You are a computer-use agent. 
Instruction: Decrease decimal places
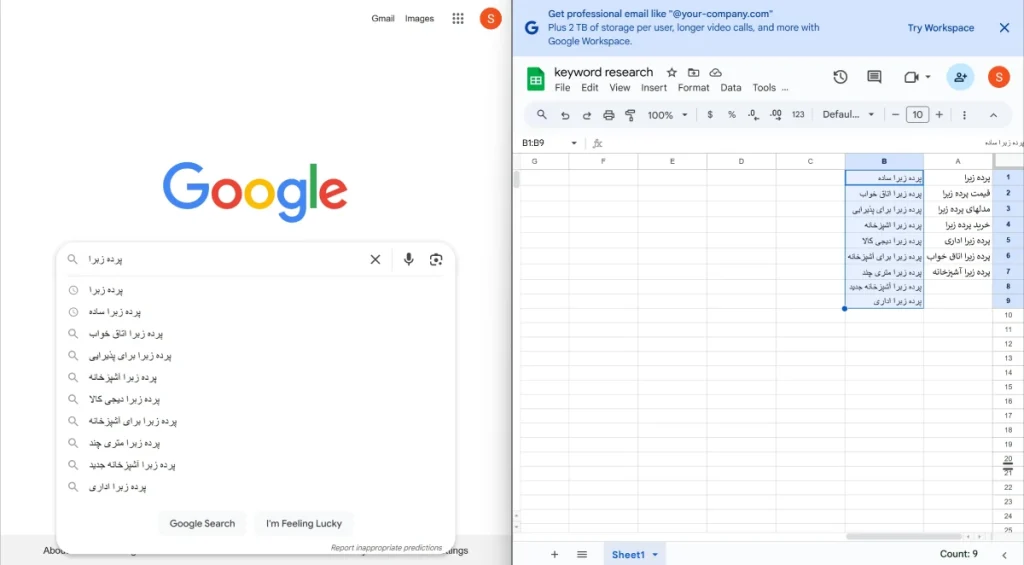pyautogui.click(x=753, y=115)
